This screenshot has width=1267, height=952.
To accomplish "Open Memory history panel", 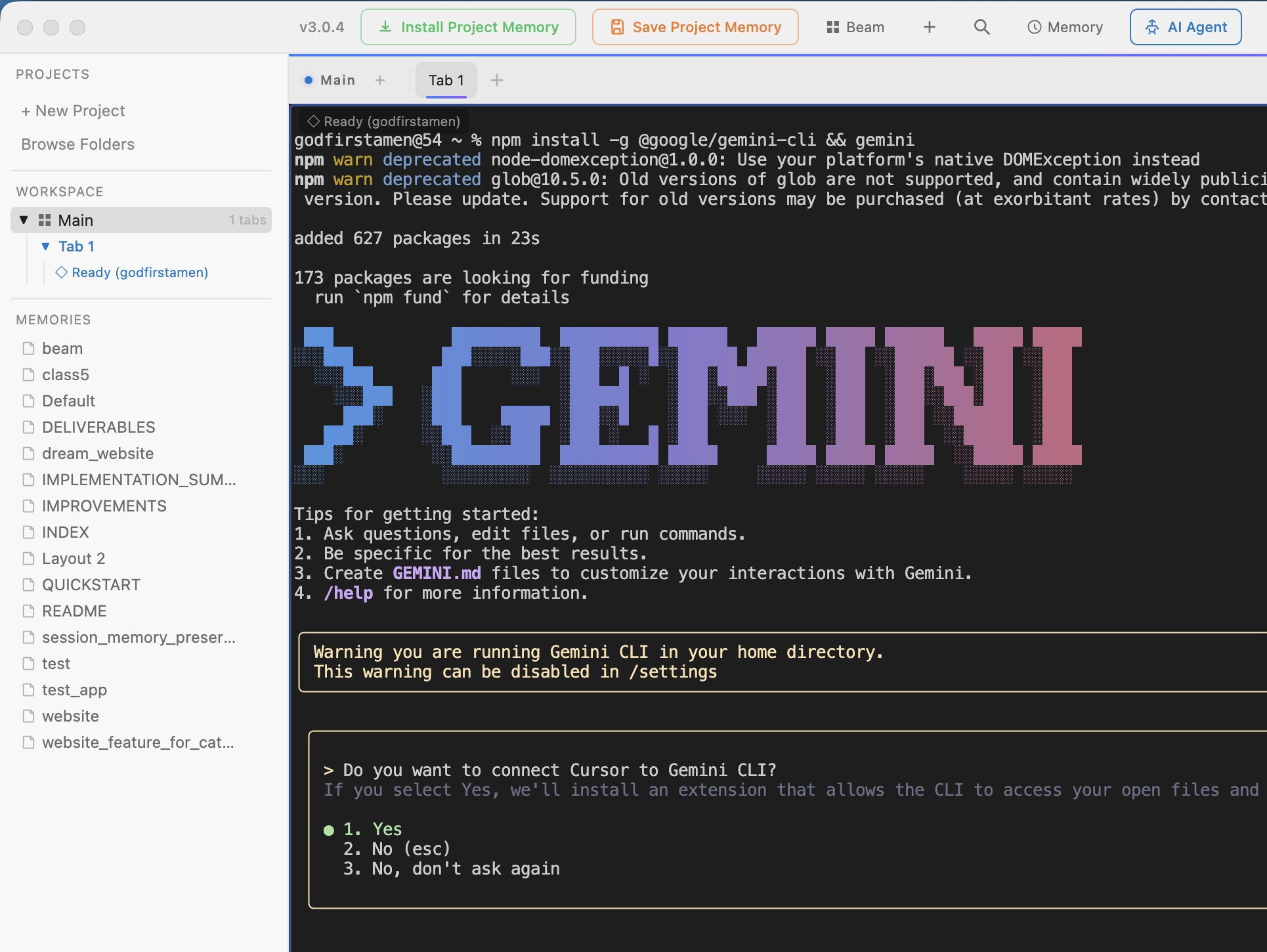I will click(x=1065, y=27).
